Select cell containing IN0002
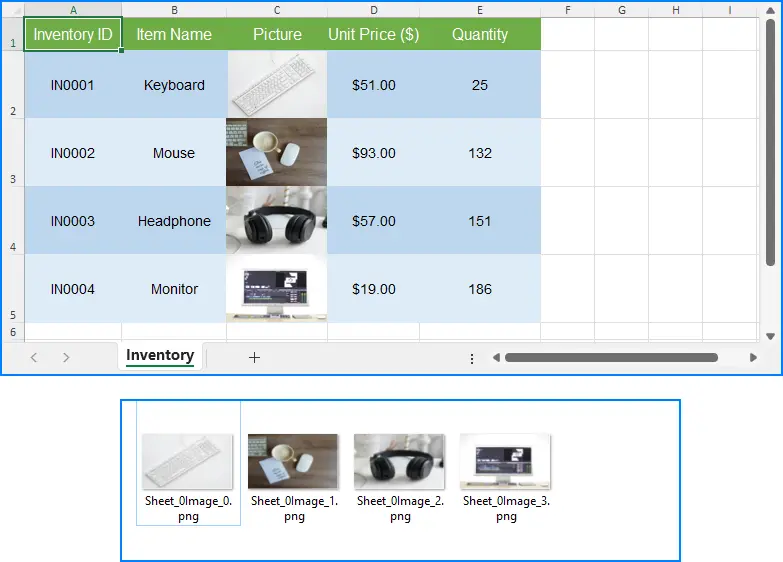 (x=73, y=153)
